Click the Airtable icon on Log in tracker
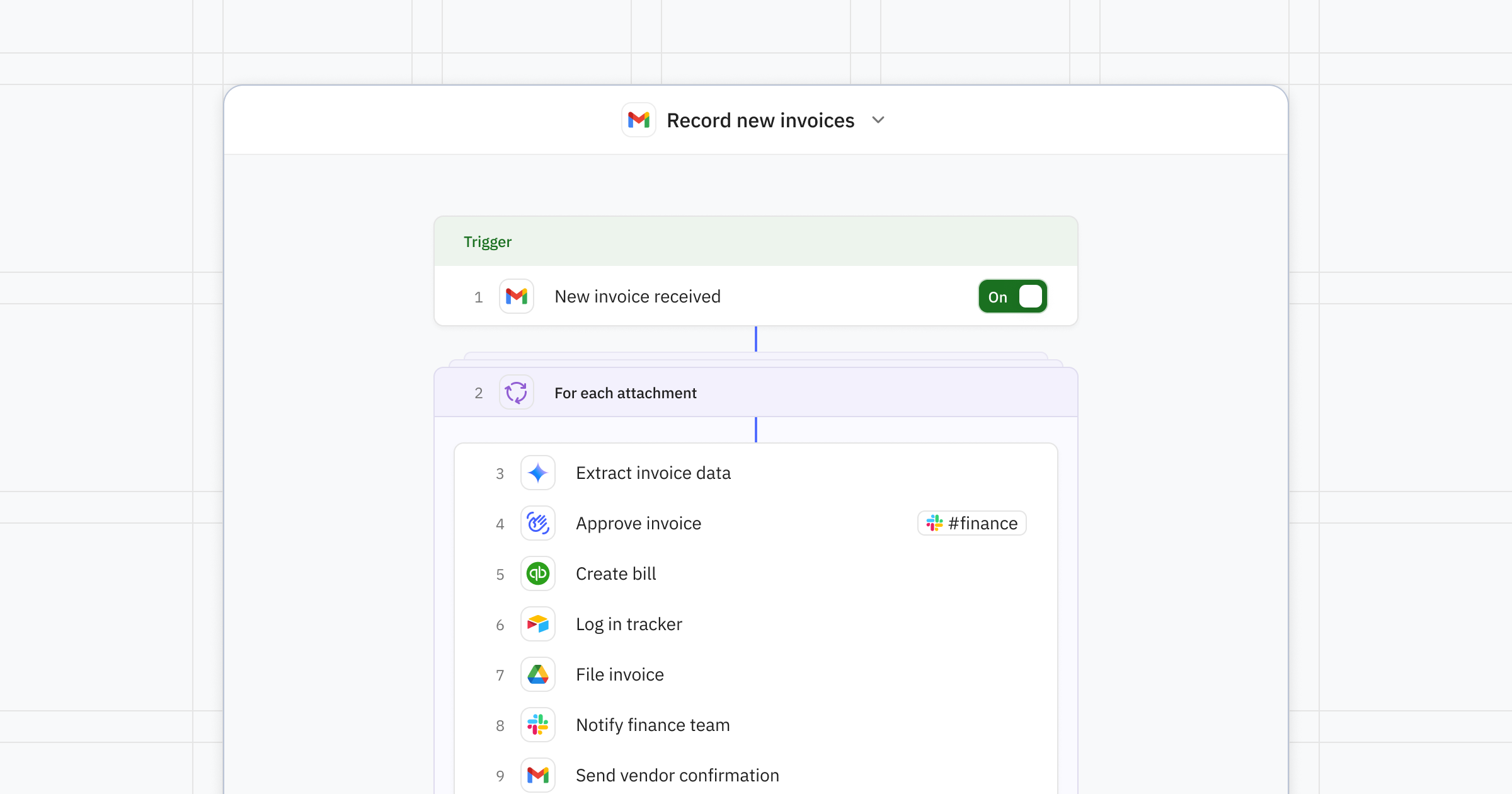1512x794 pixels. [538, 624]
